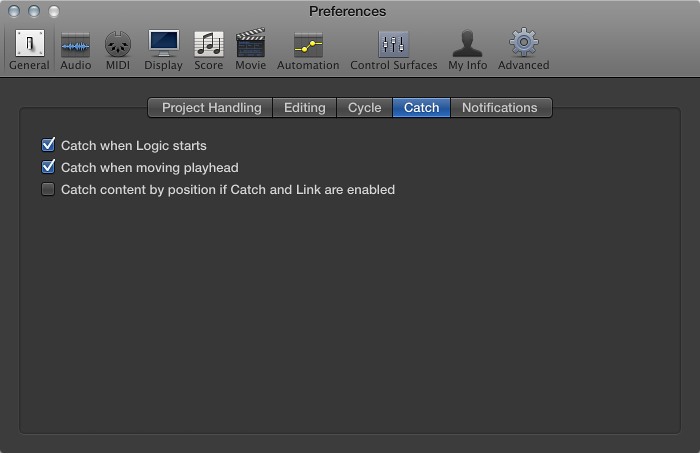Go to the Notifications tab
The width and height of the screenshot is (700, 454).
click(x=499, y=108)
